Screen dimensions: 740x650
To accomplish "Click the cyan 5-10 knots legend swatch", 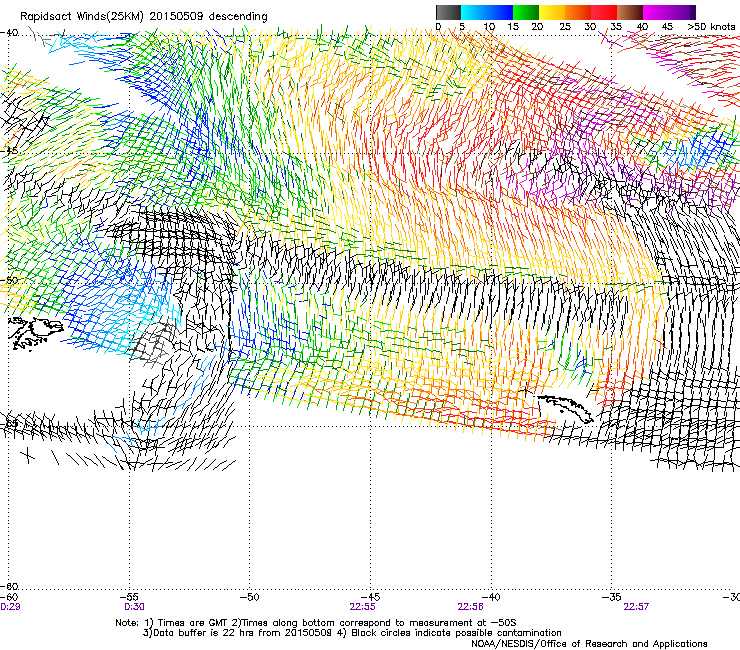I will tap(474, 12).
